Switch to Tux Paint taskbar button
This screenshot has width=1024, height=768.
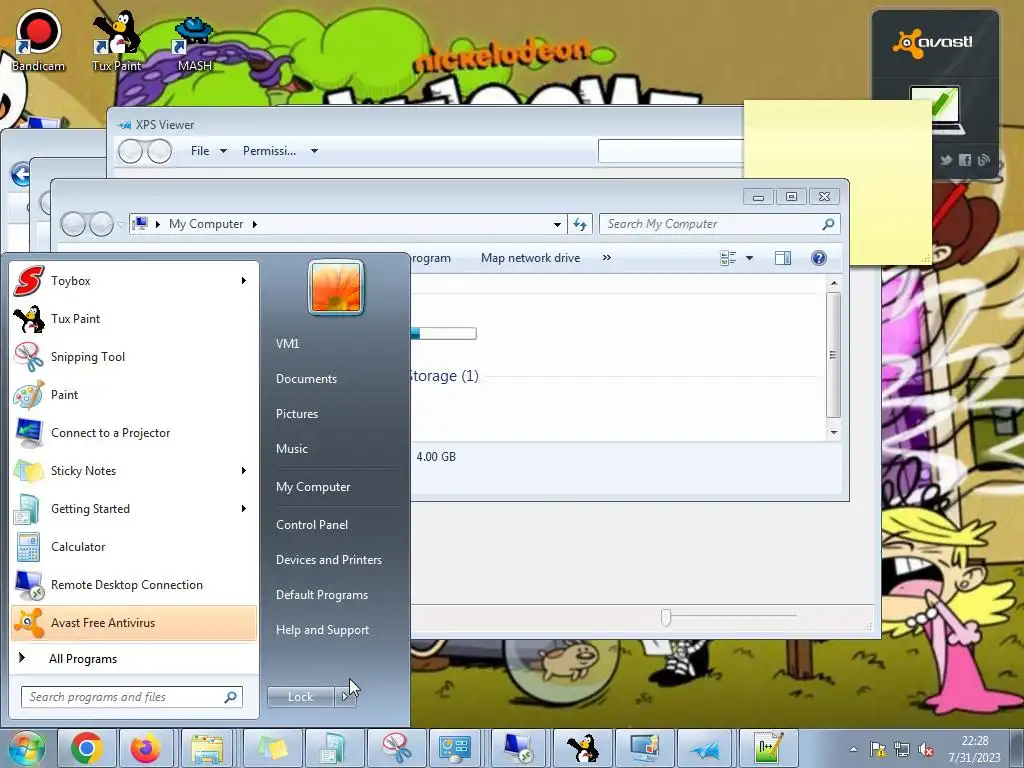[582, 748]
